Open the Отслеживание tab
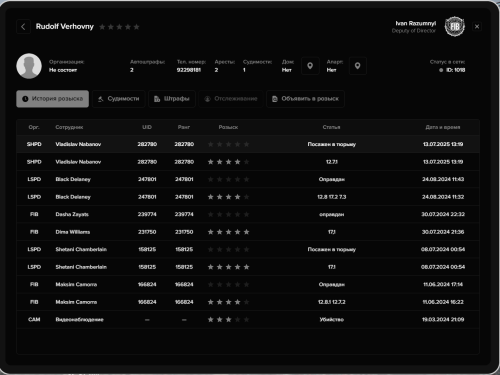 click(231, 99)
